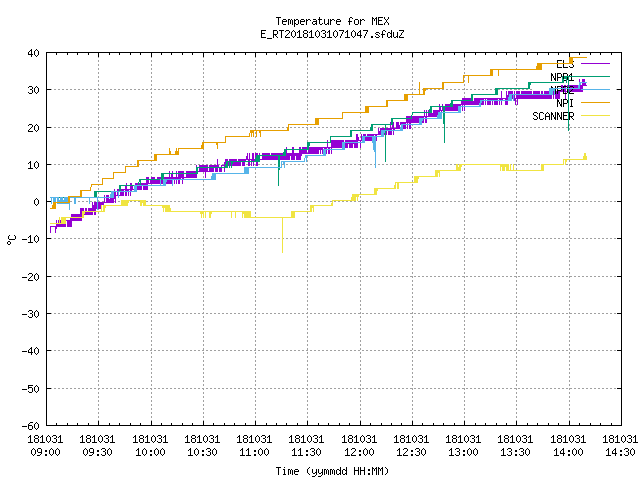Click the y-axis tick label 10
Screen dimensions: 640x480
[33, 165]
